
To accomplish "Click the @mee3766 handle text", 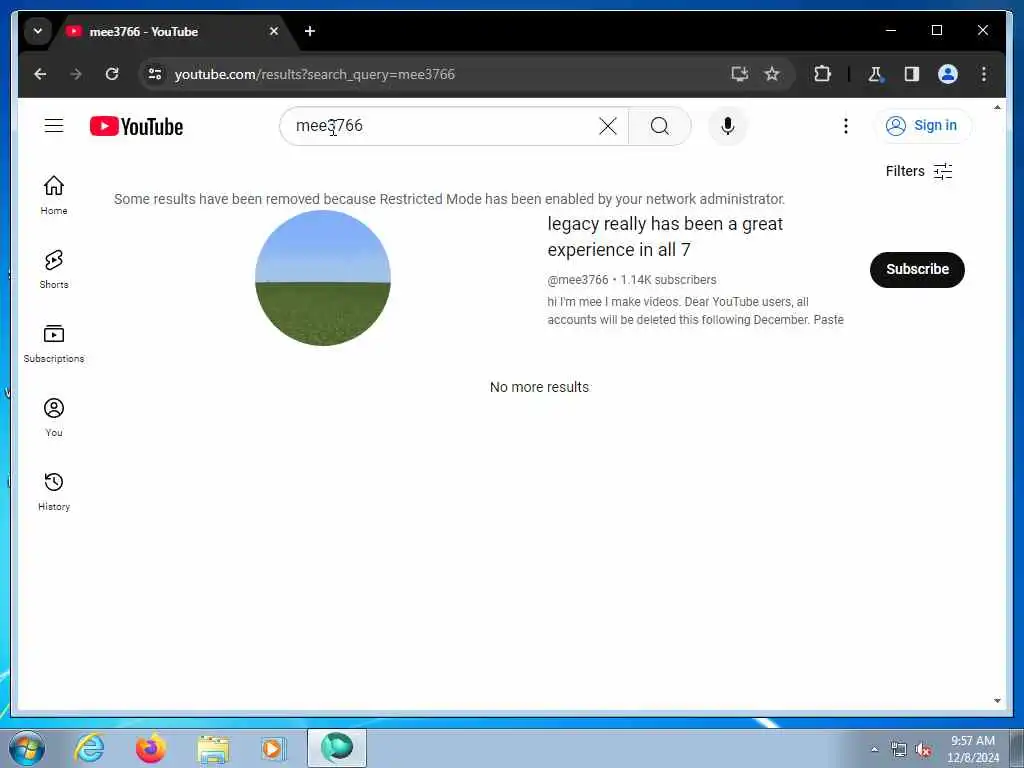I will point(578,280).
